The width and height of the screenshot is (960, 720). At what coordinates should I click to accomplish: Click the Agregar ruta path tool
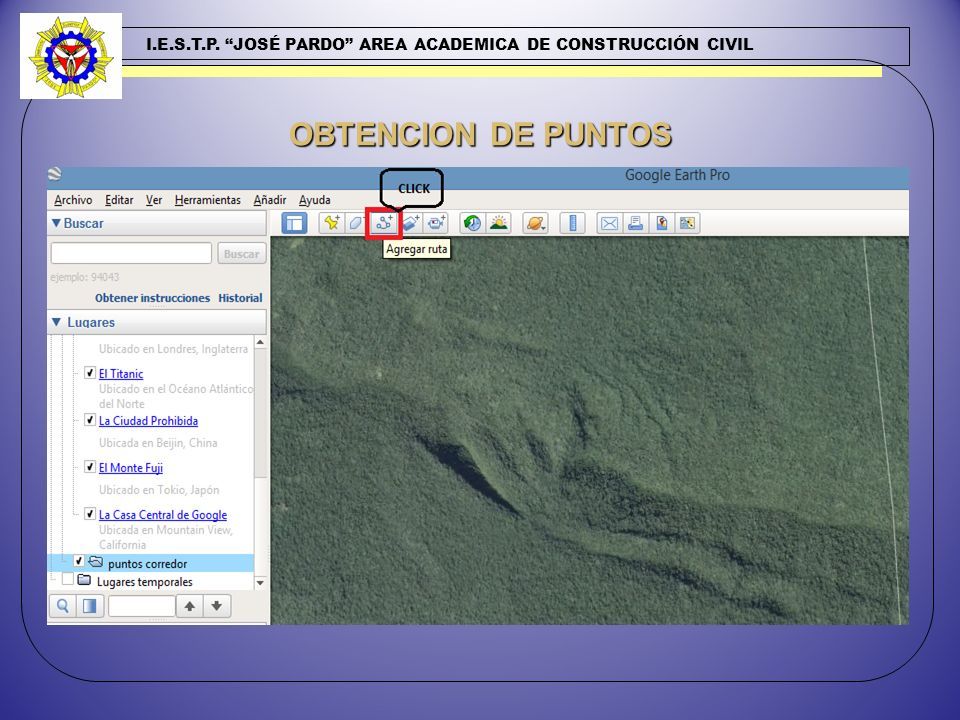tap(384, 223)
